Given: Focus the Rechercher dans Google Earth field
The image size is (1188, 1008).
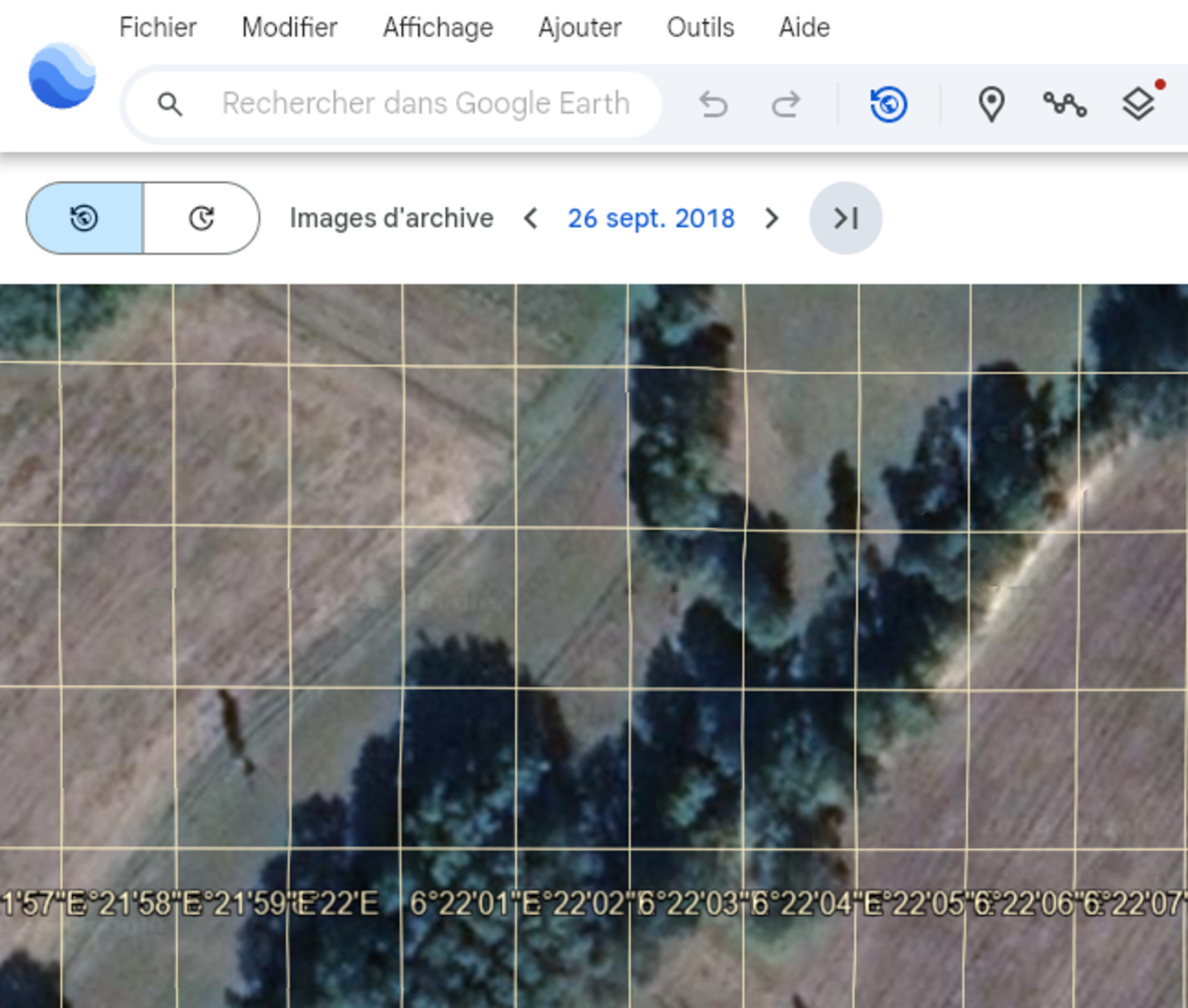Looking at the screenshot, I should click(425, 104).
